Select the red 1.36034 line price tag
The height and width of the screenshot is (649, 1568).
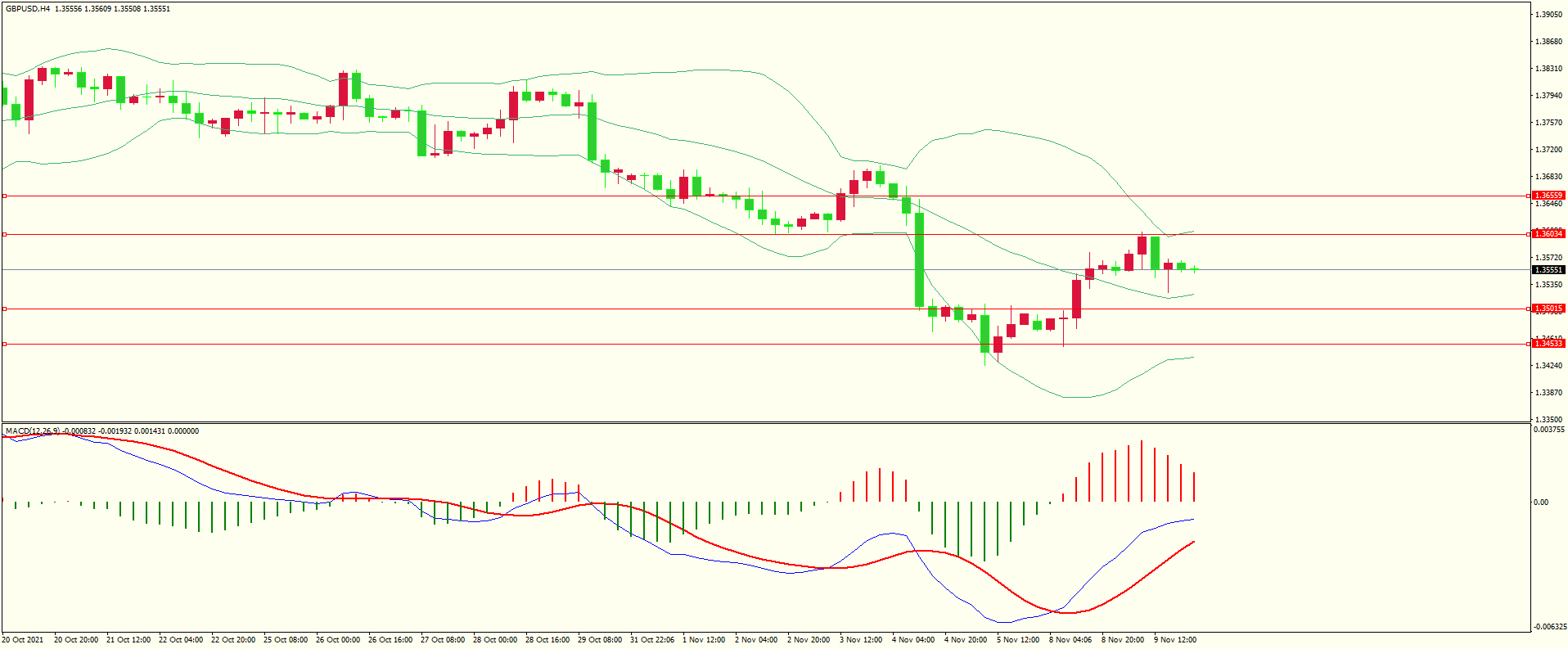tap(1548, 234)
